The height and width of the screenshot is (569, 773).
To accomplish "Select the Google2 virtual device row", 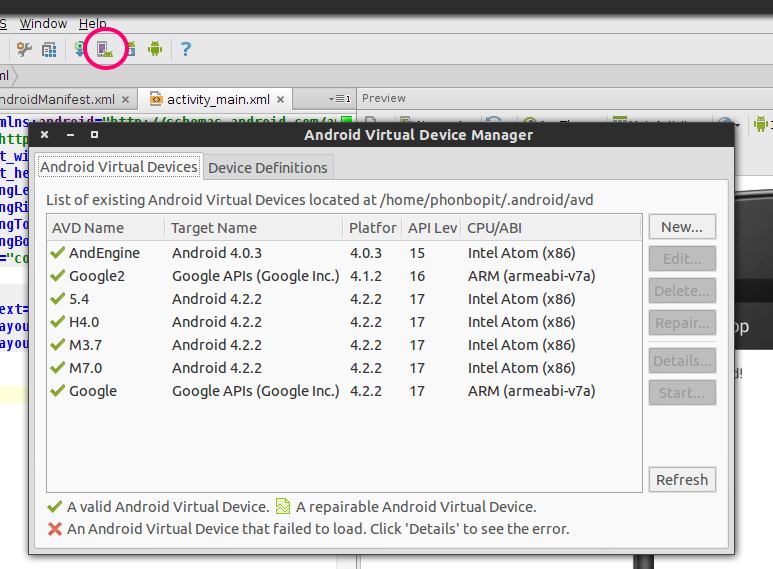I will click(x=344, y=276).
